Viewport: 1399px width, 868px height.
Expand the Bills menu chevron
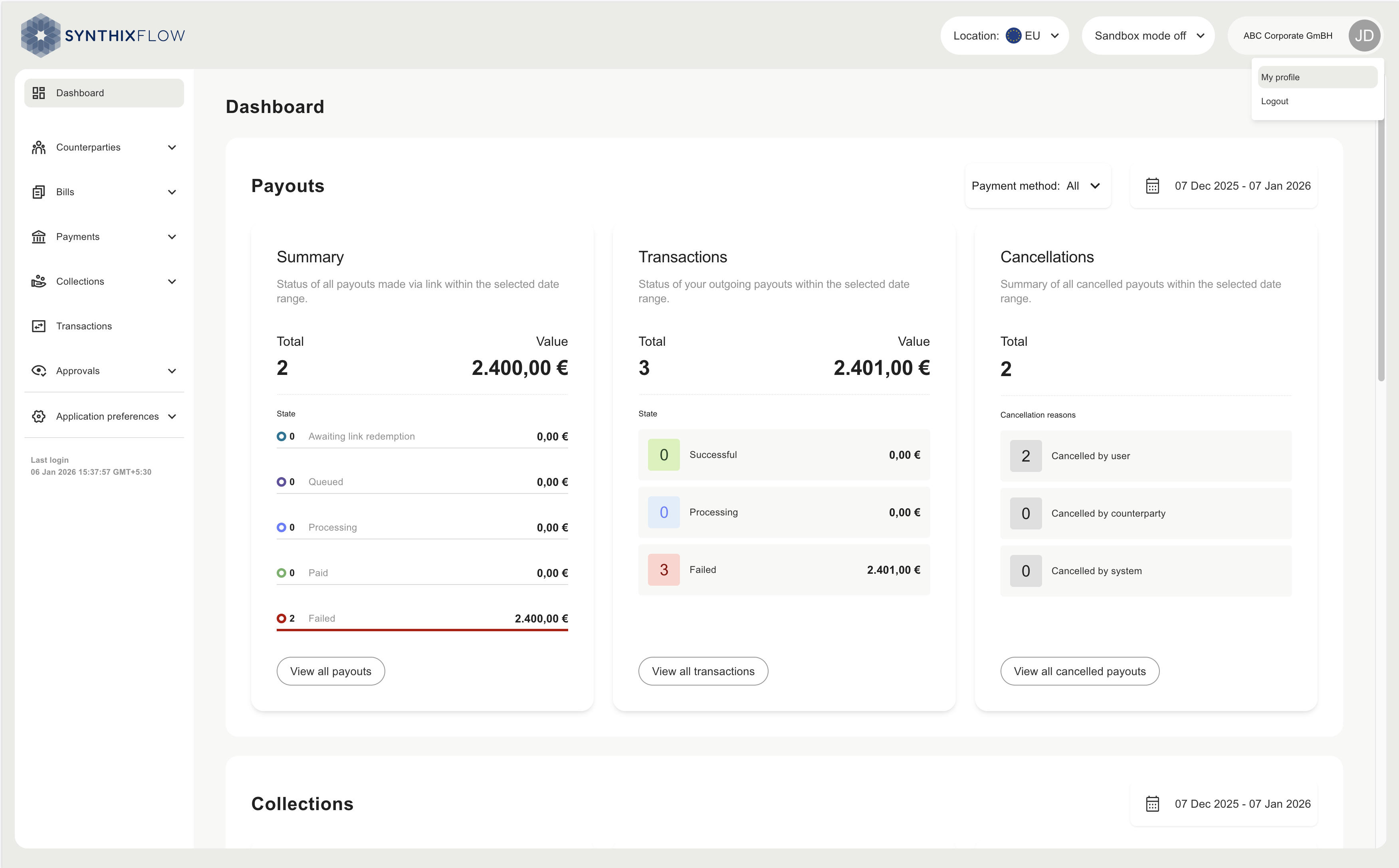coord(172,192)
